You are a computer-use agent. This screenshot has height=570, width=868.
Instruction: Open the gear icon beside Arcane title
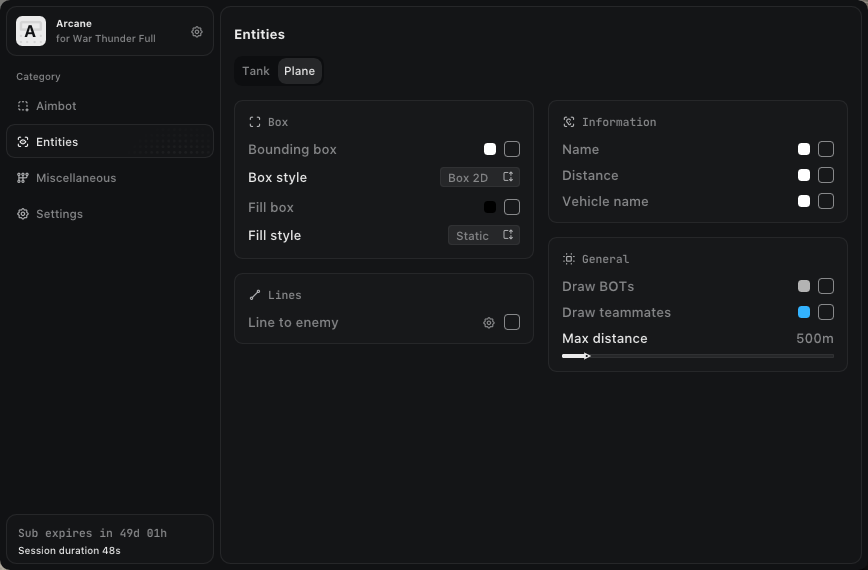point(197,32)
